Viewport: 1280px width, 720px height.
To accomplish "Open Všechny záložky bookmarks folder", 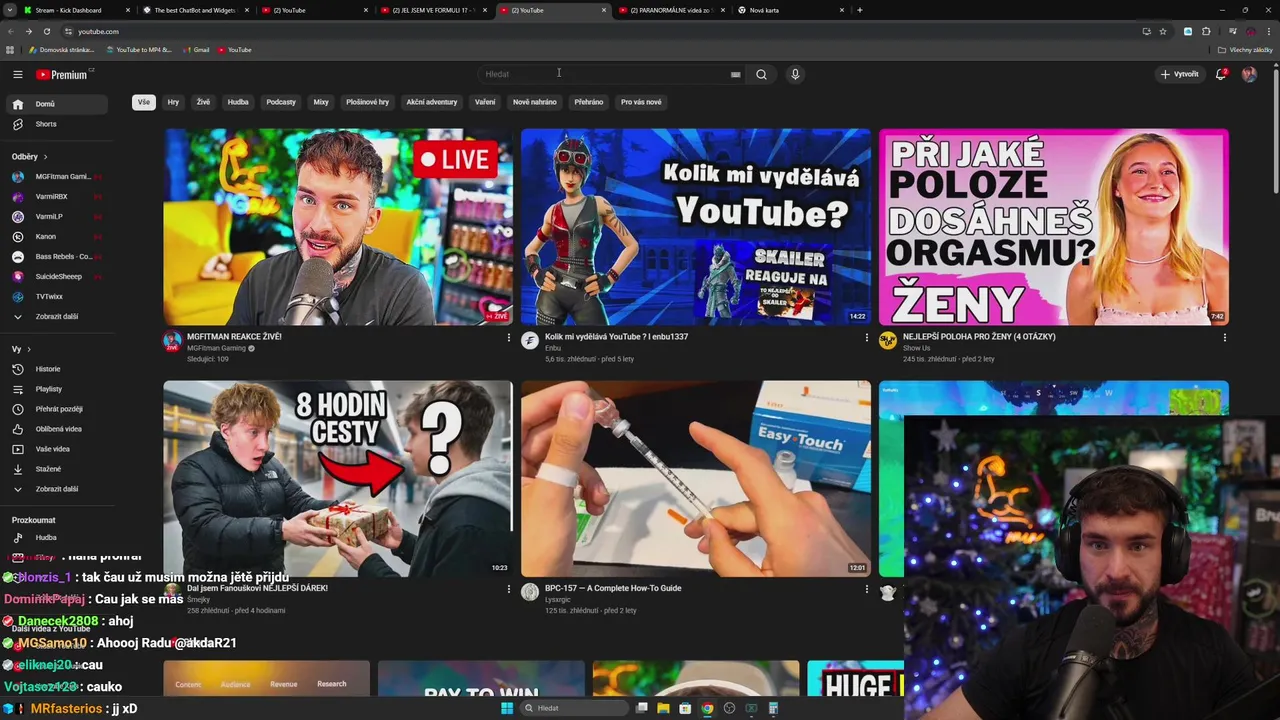I will click(x=1245, y=50).
